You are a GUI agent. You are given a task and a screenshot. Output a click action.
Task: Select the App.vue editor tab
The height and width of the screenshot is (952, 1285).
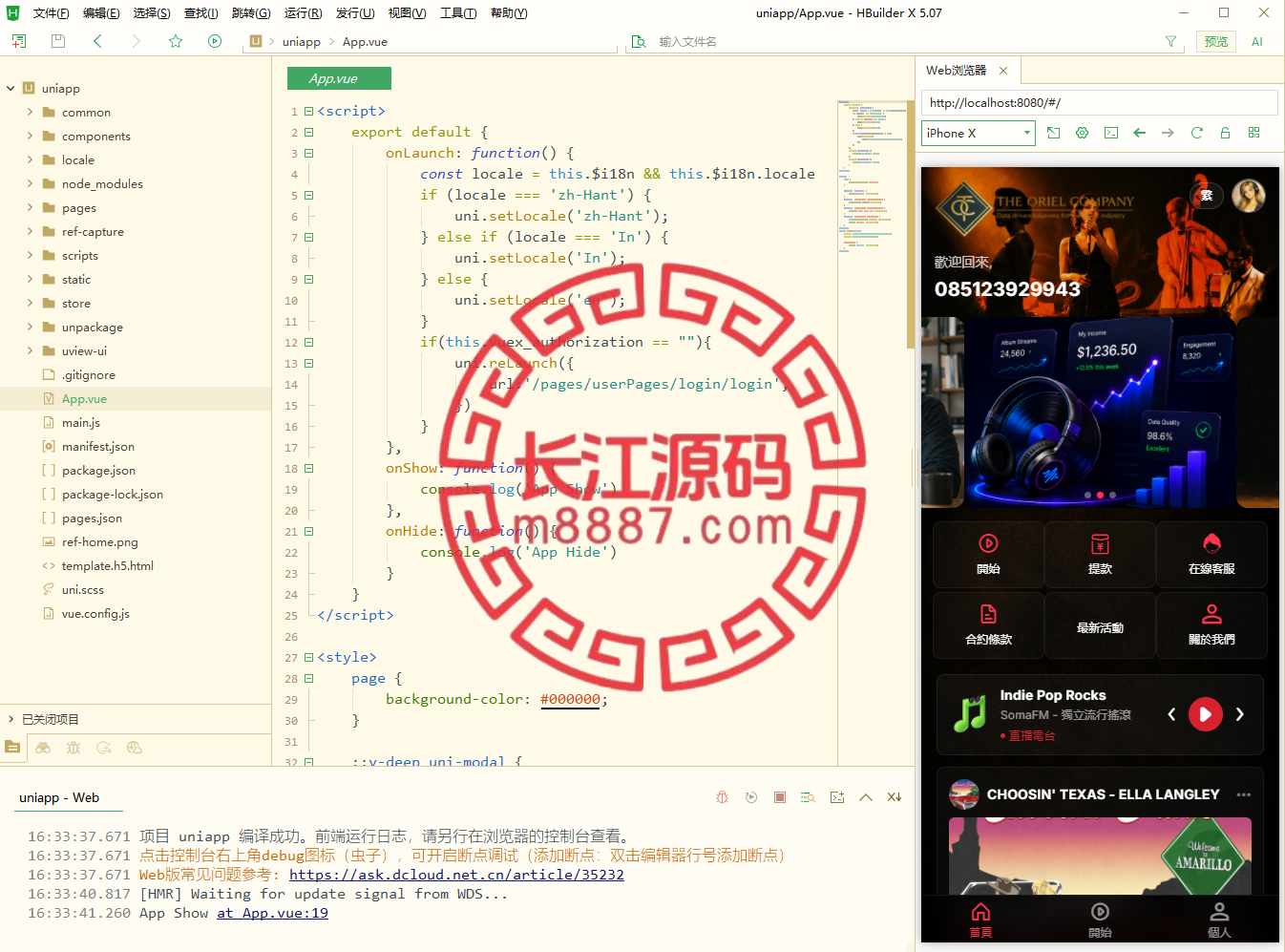point(339,78)
